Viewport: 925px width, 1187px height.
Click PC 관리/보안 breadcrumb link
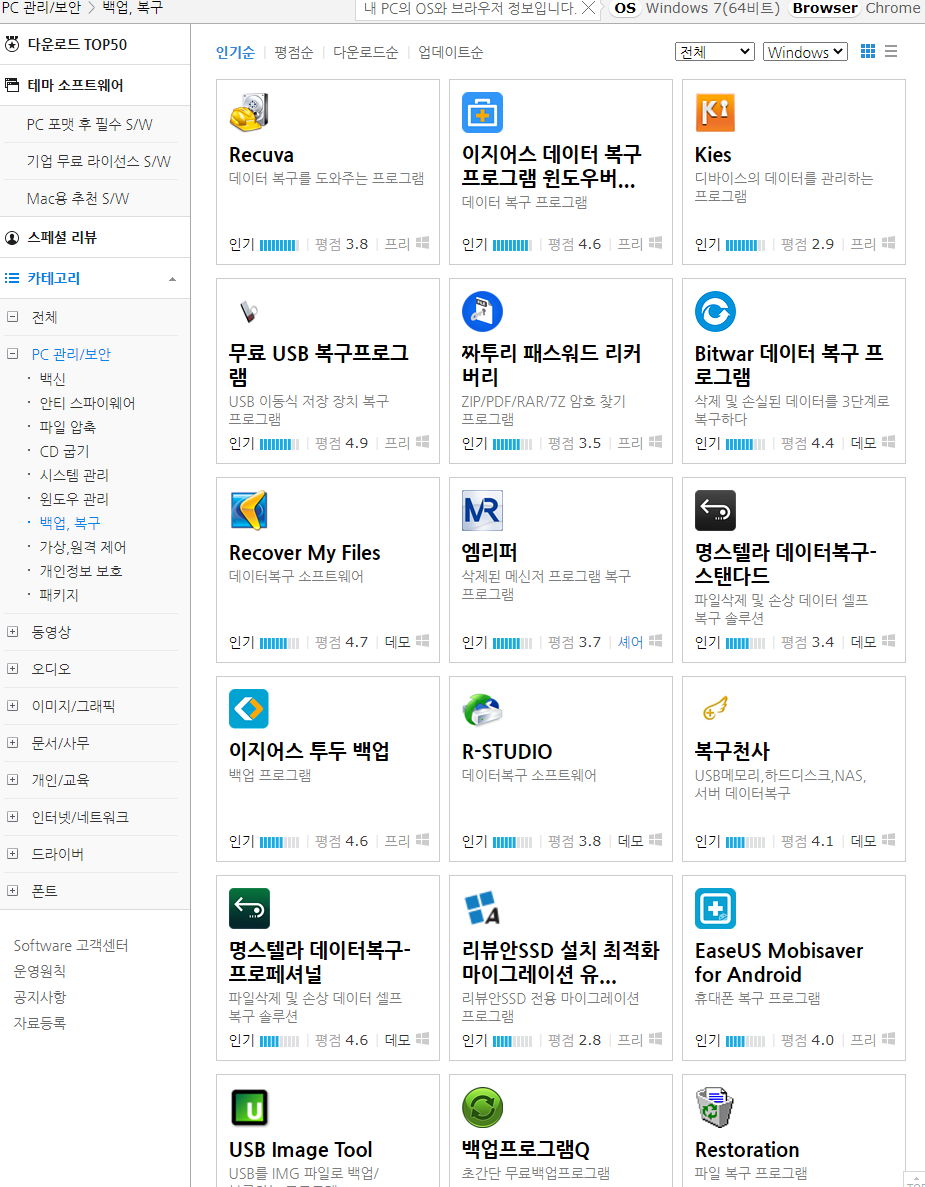(42, 8)
